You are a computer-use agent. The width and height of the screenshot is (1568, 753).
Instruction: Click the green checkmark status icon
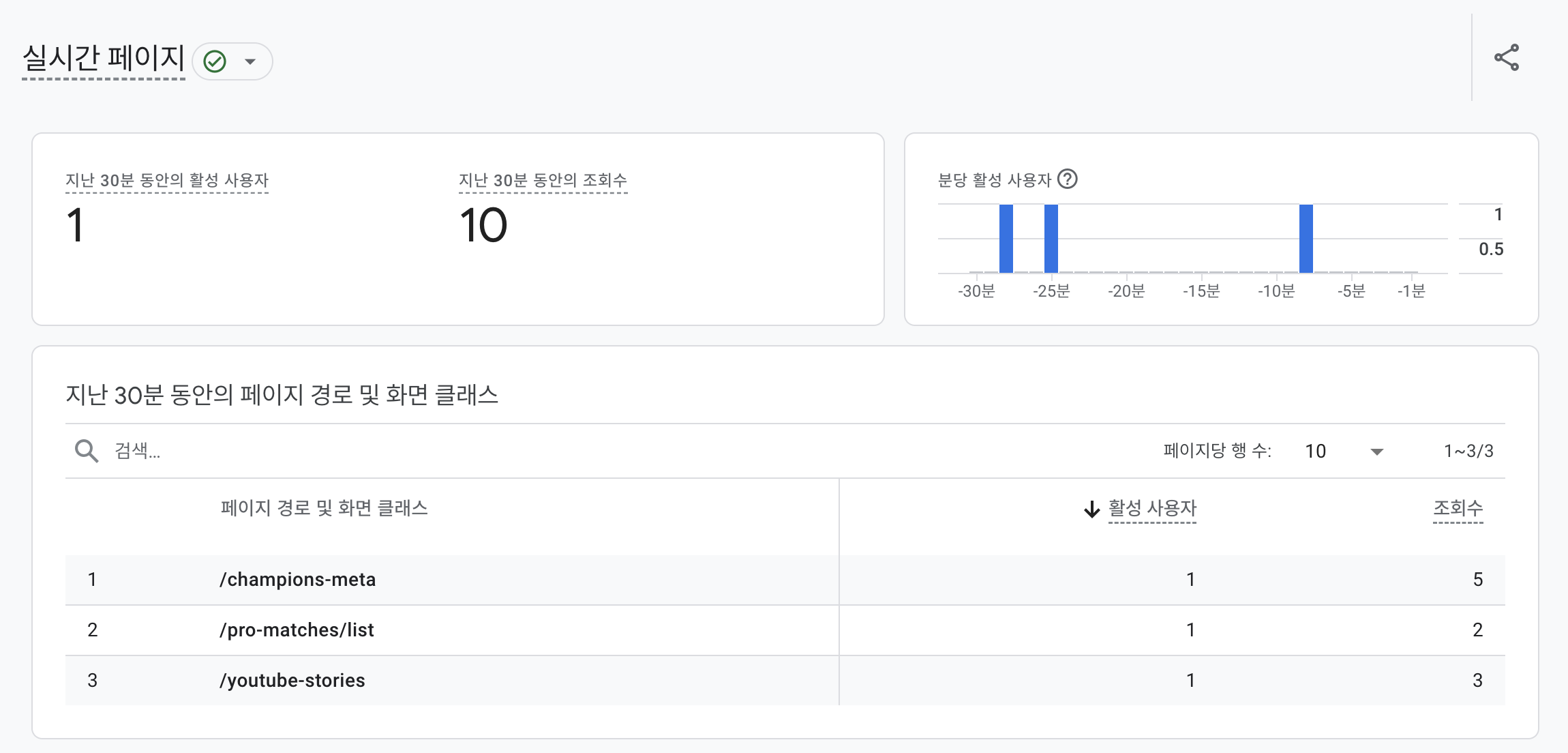pyautogui.click(x=215, y=62)
